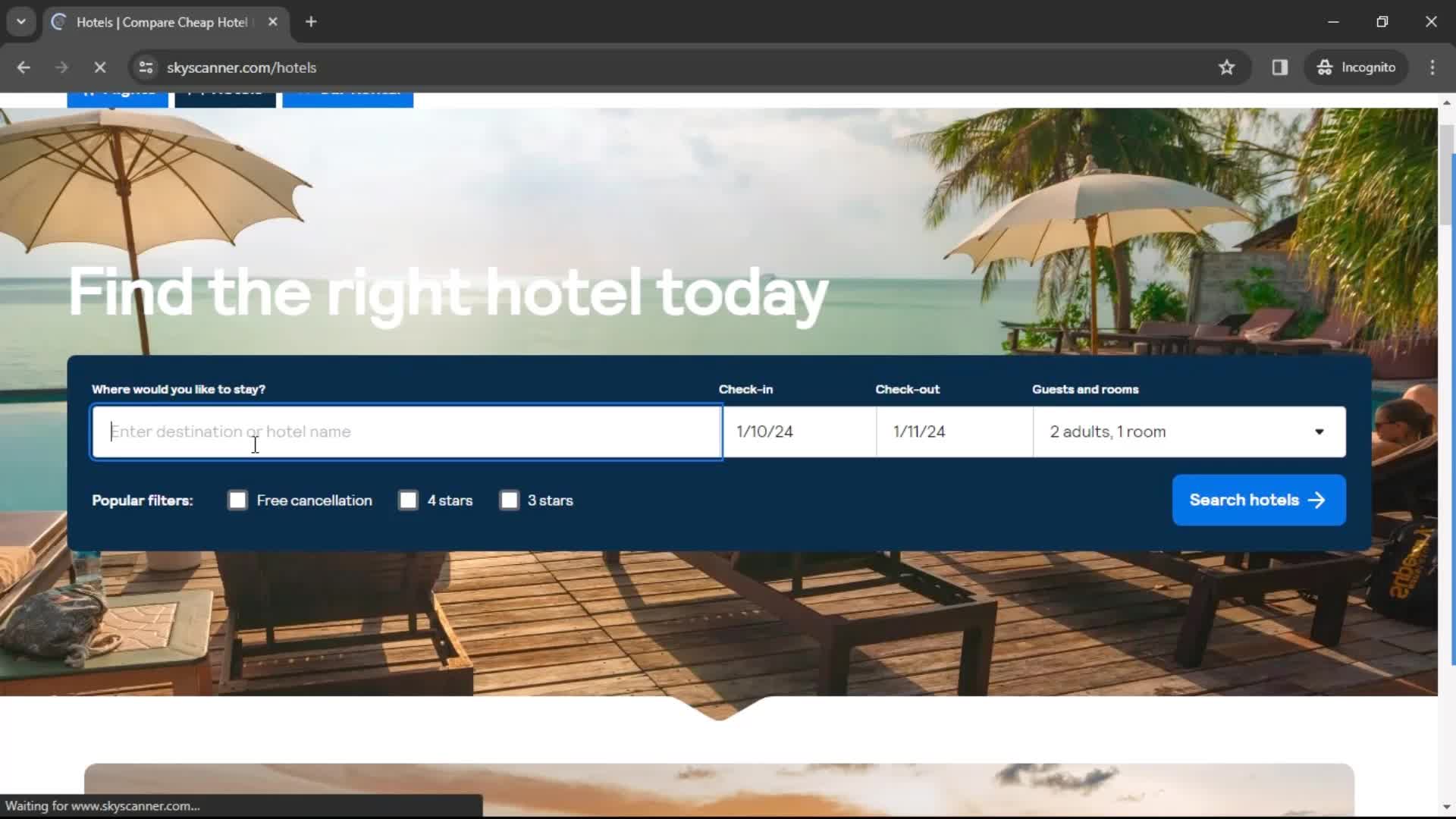Screen dimensions: 1456x819
Task: Click the 'Popular filters:' label
Action: coord(143,500)
